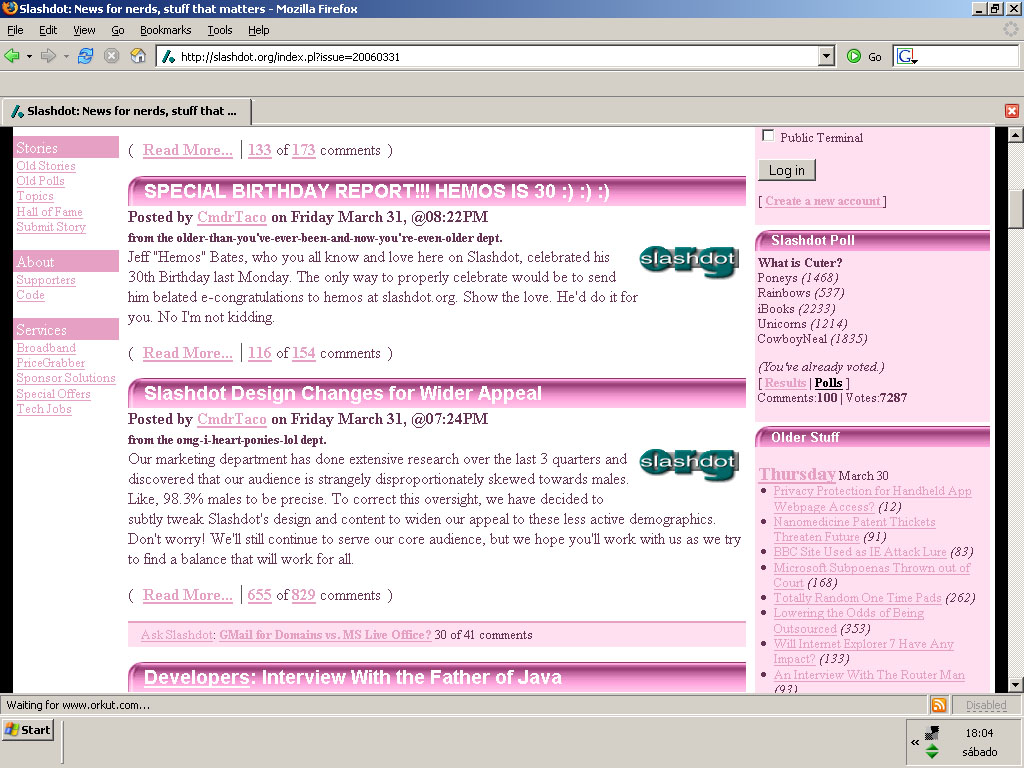The height and width of the screenshot is (768, 1024).
Task: Open the Edit menu
Action: [x=48, y=30]
